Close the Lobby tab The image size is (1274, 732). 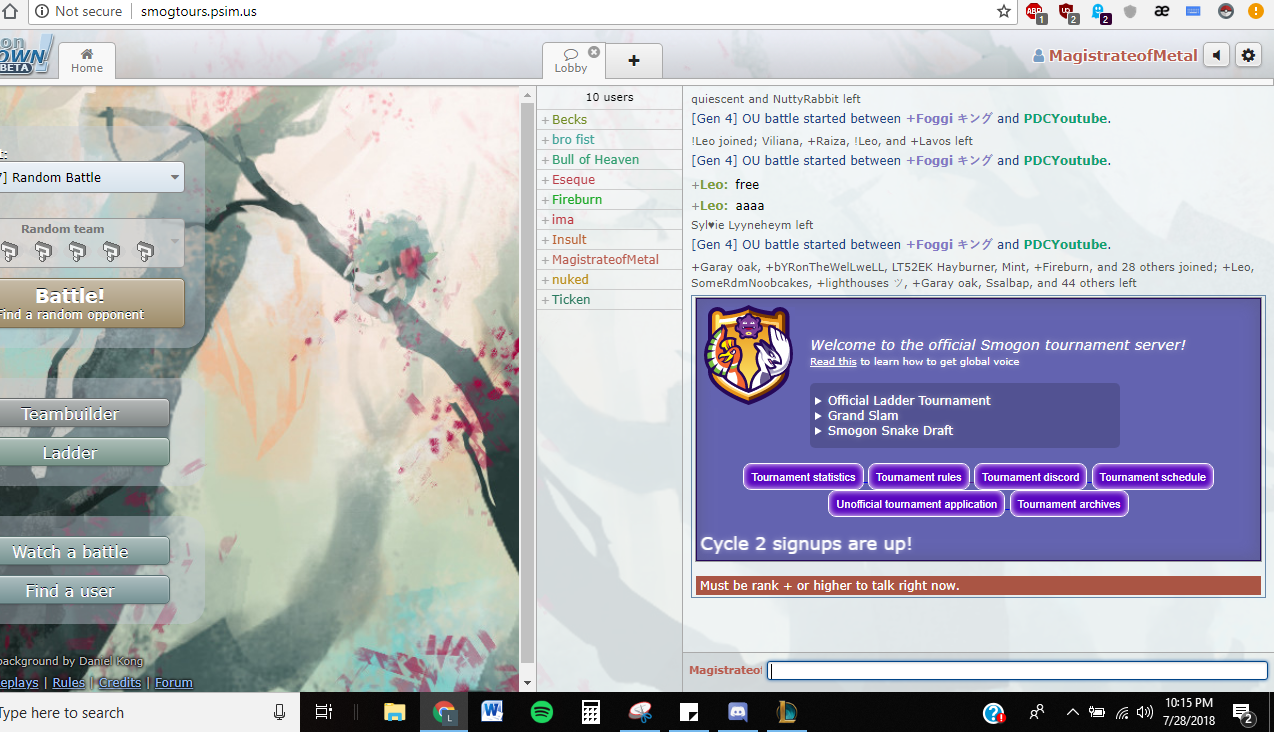[x=594, y=52]
